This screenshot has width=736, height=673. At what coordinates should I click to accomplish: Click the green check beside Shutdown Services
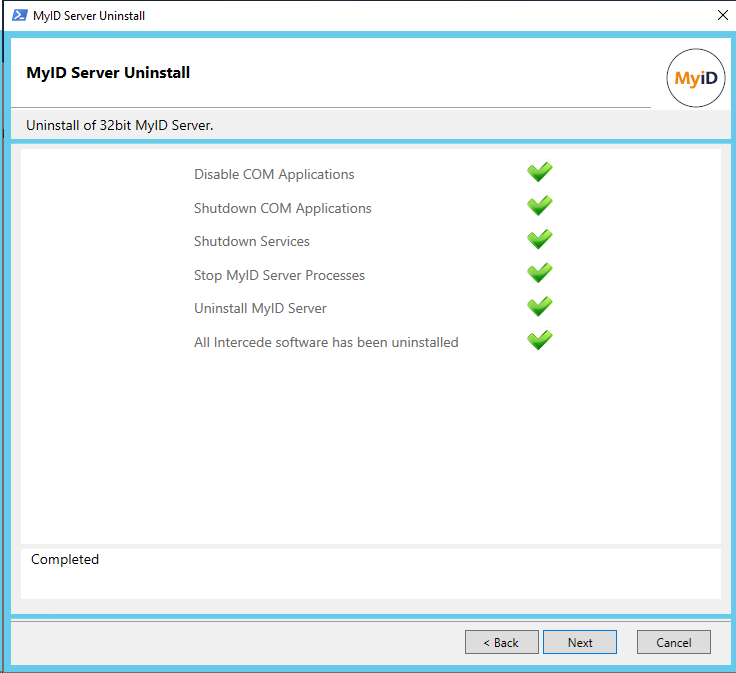click(x=539, y=239)
